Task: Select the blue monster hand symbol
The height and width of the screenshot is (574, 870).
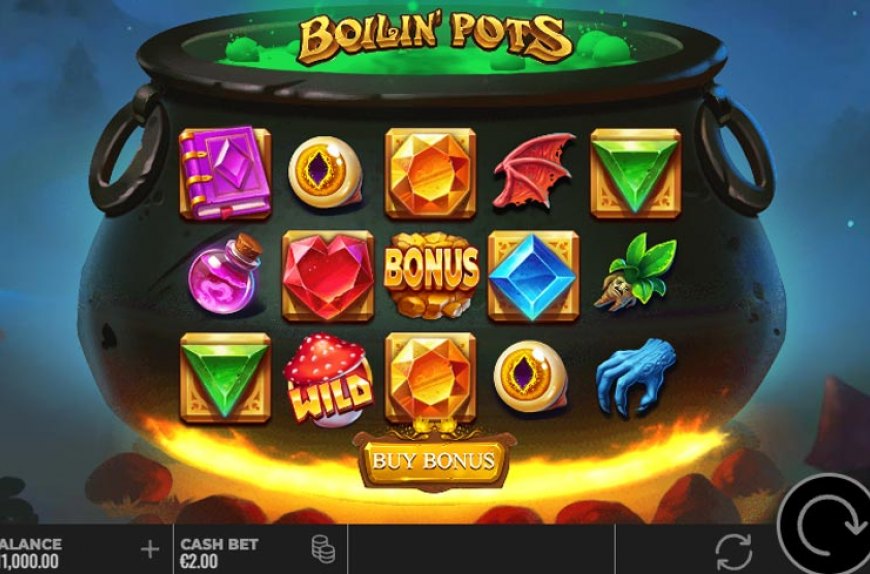Action: coord(636,377)
